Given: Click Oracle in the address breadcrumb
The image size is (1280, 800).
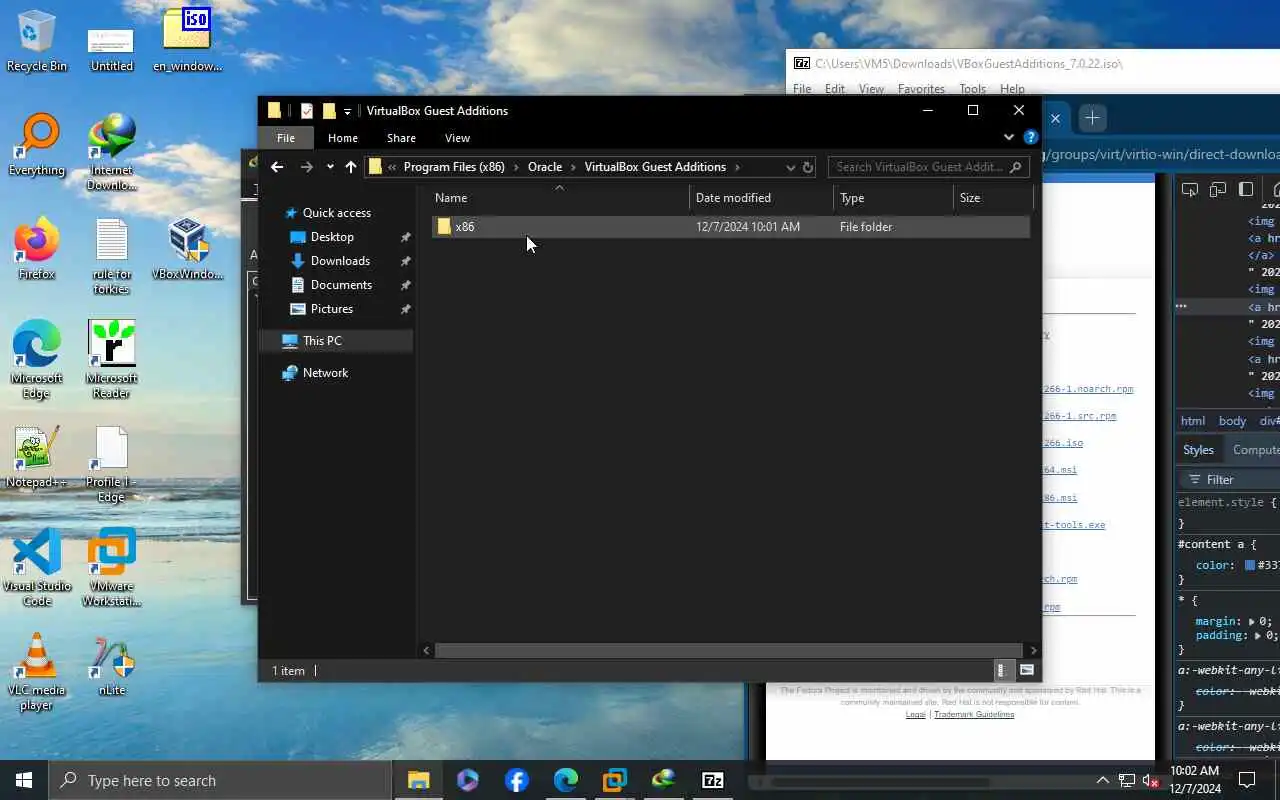Looking at the screenshot, I should click(545, 167).
